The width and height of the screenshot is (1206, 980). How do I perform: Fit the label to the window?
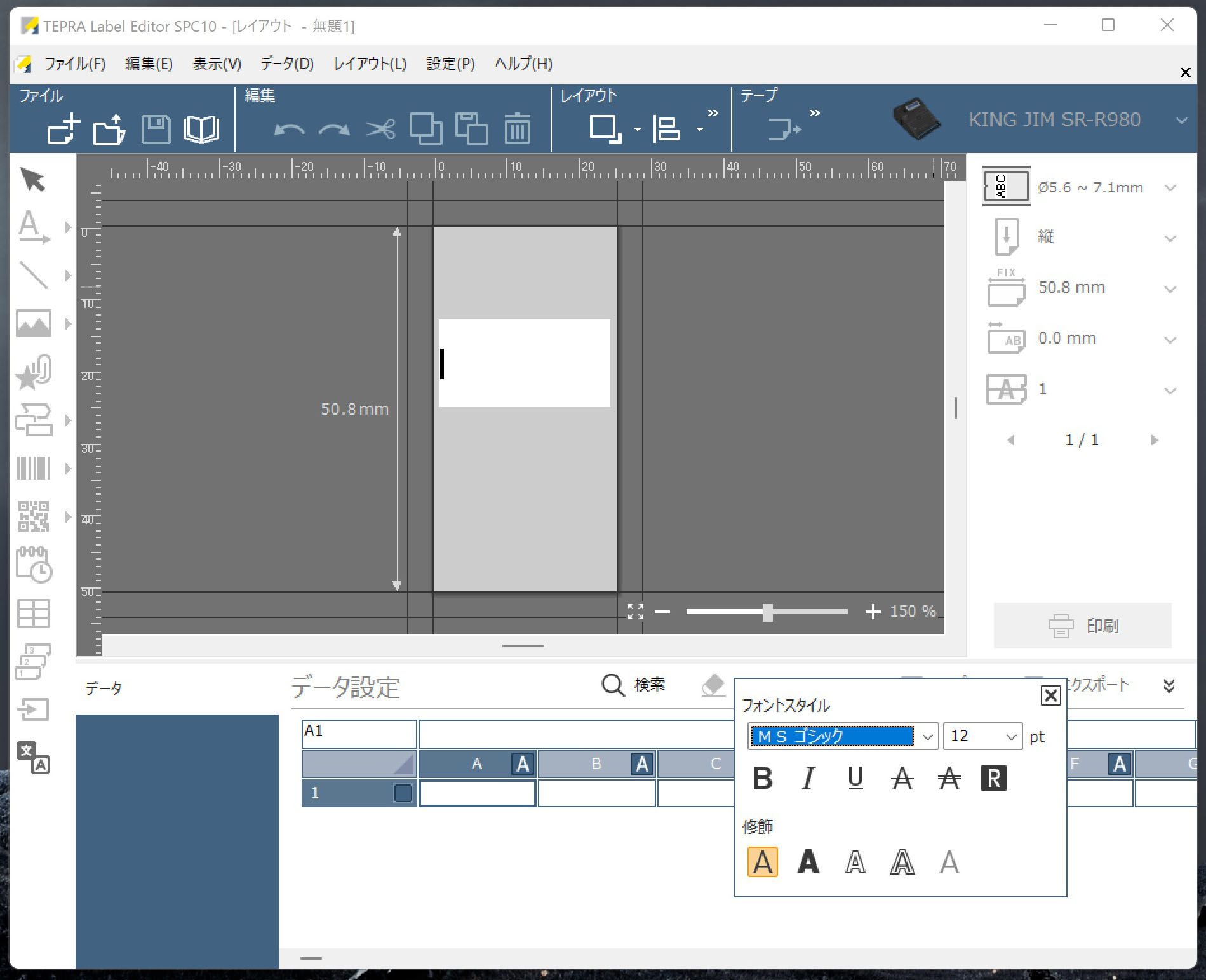click(x=636, y=612)
